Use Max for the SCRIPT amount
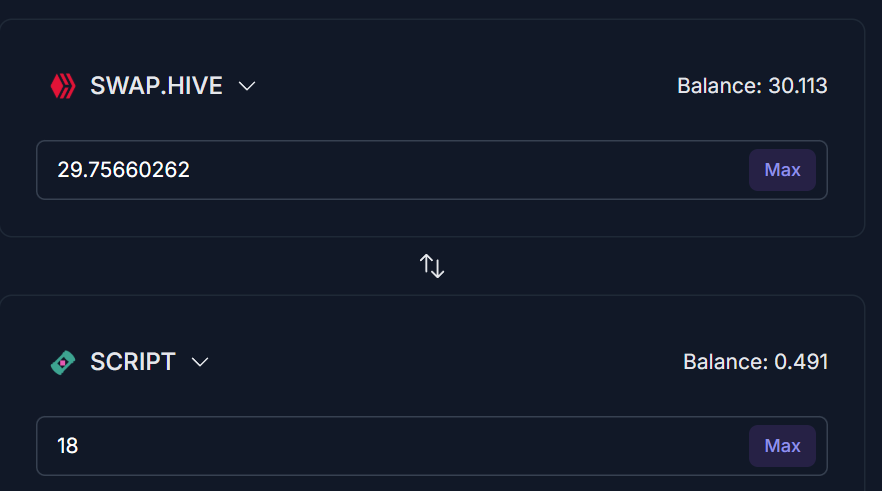Image resolution: width=882 pixels, height=491 pixels. [782, 446]
